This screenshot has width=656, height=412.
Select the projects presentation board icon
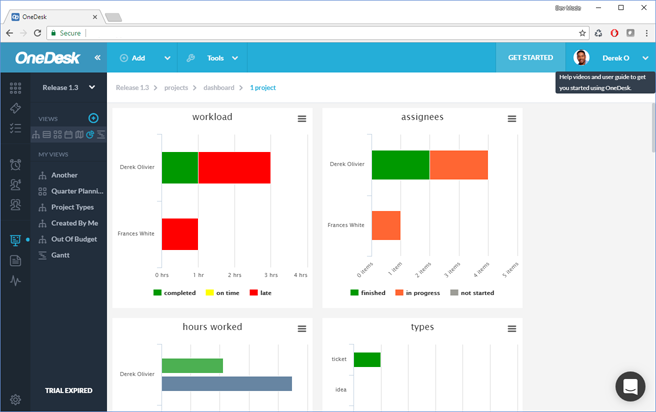coord(15,240)
